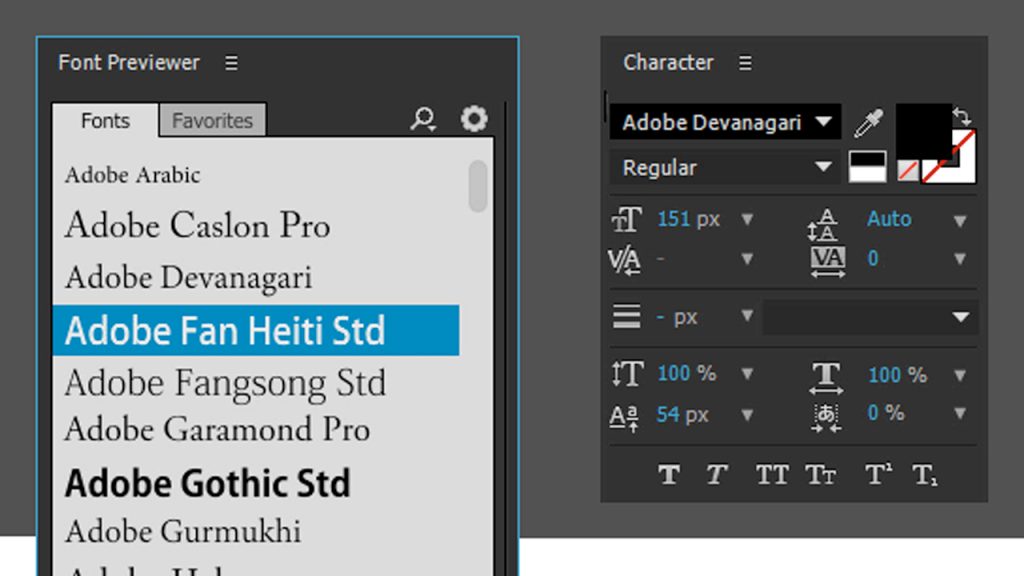Image resolution: width=1024 pixels, height=576 pixels.
Task: Open the Font Previewer panel menu
Action: (231, 63)
